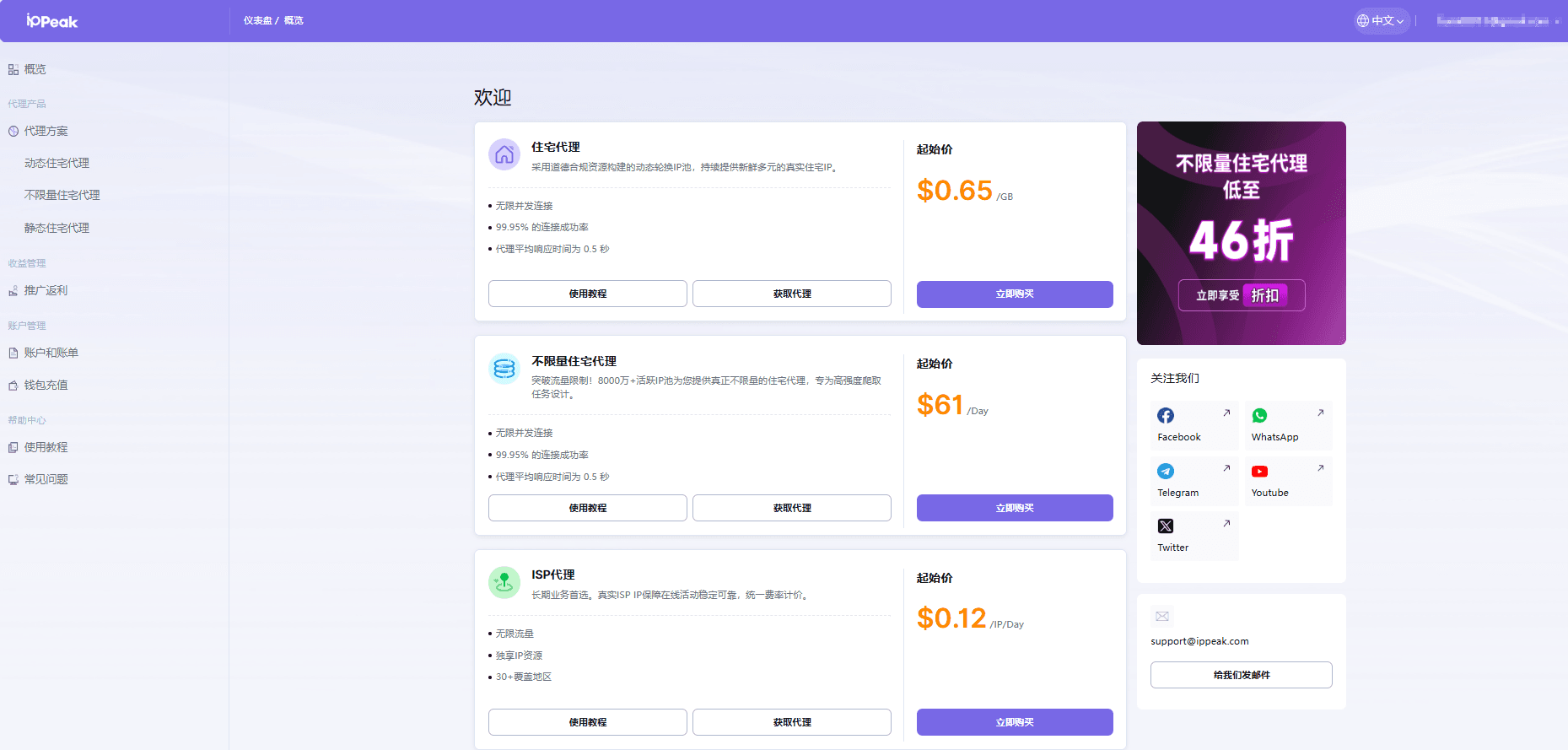Open the 中文 language dropdown
Viewport: 1568px width, 750px height.
click(x=1382, y=21)
